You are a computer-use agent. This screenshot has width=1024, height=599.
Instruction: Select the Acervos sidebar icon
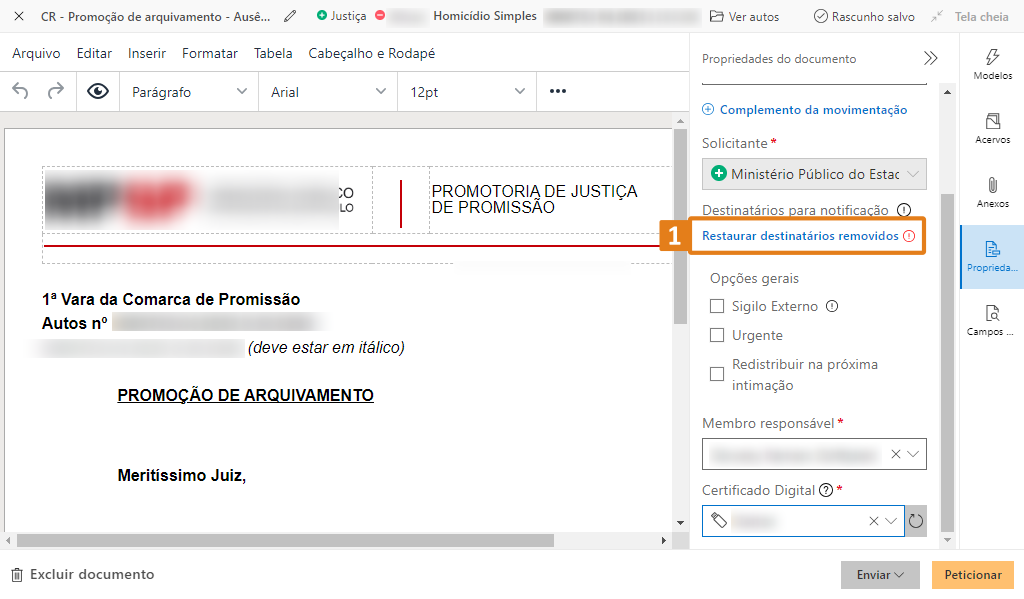(990, 127)
